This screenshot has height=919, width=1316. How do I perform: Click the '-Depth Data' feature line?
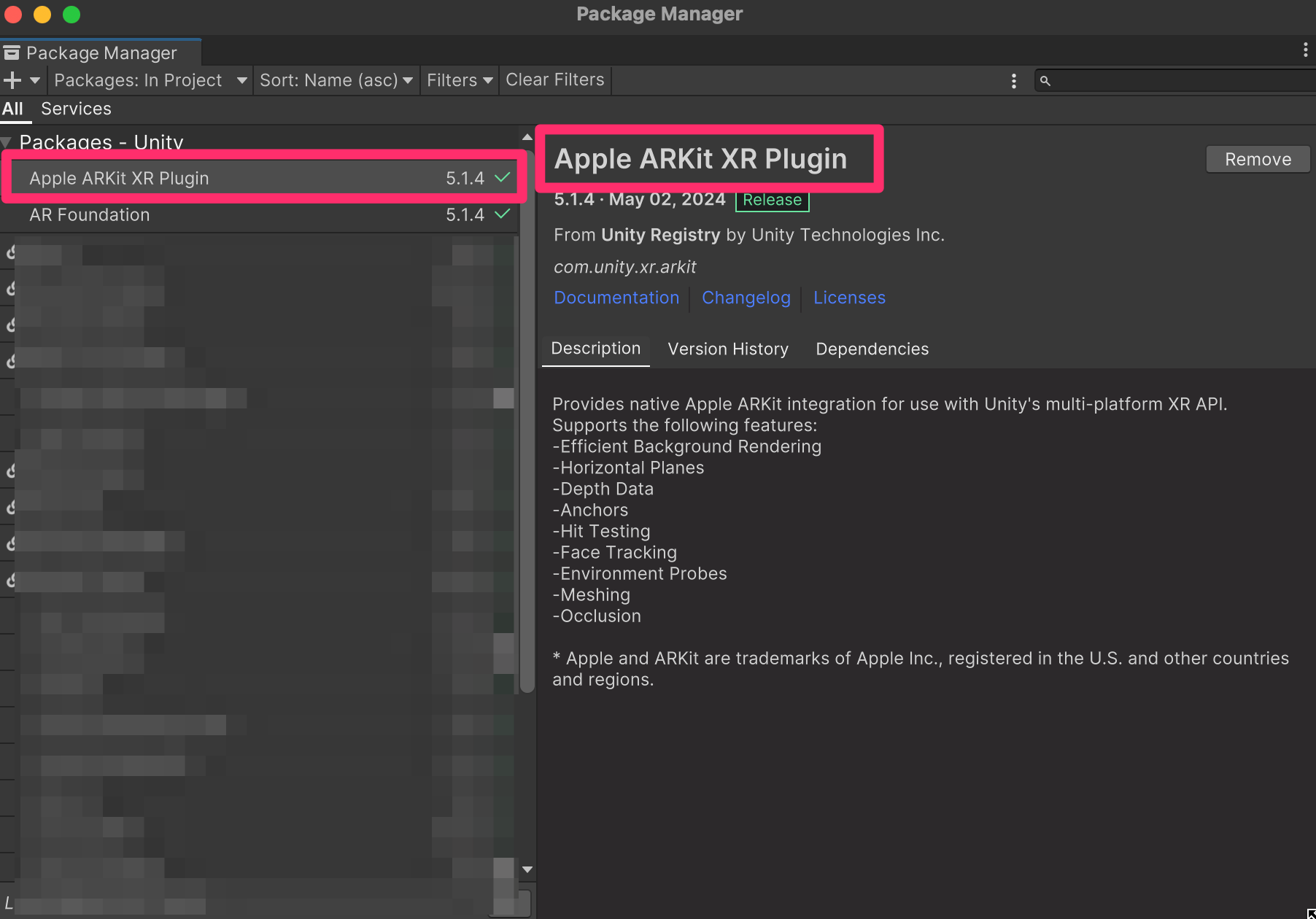click(x=603, y=489)
